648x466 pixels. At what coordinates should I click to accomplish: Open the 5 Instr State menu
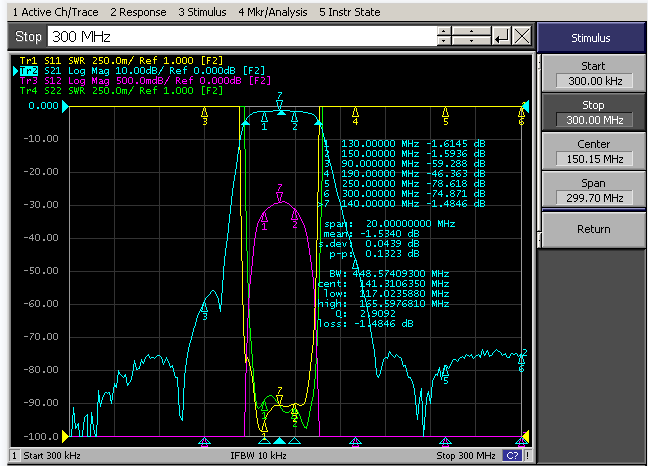[x=350, y=12]
